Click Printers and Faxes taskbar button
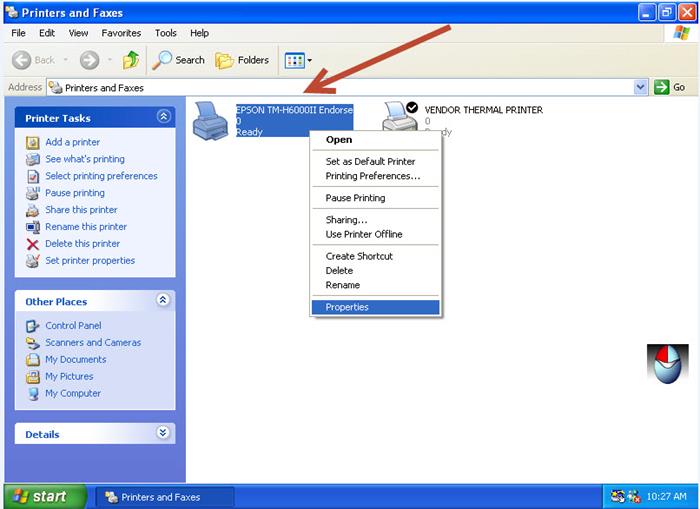Viewport: 700px width, 509px height. tap(165, 497)
